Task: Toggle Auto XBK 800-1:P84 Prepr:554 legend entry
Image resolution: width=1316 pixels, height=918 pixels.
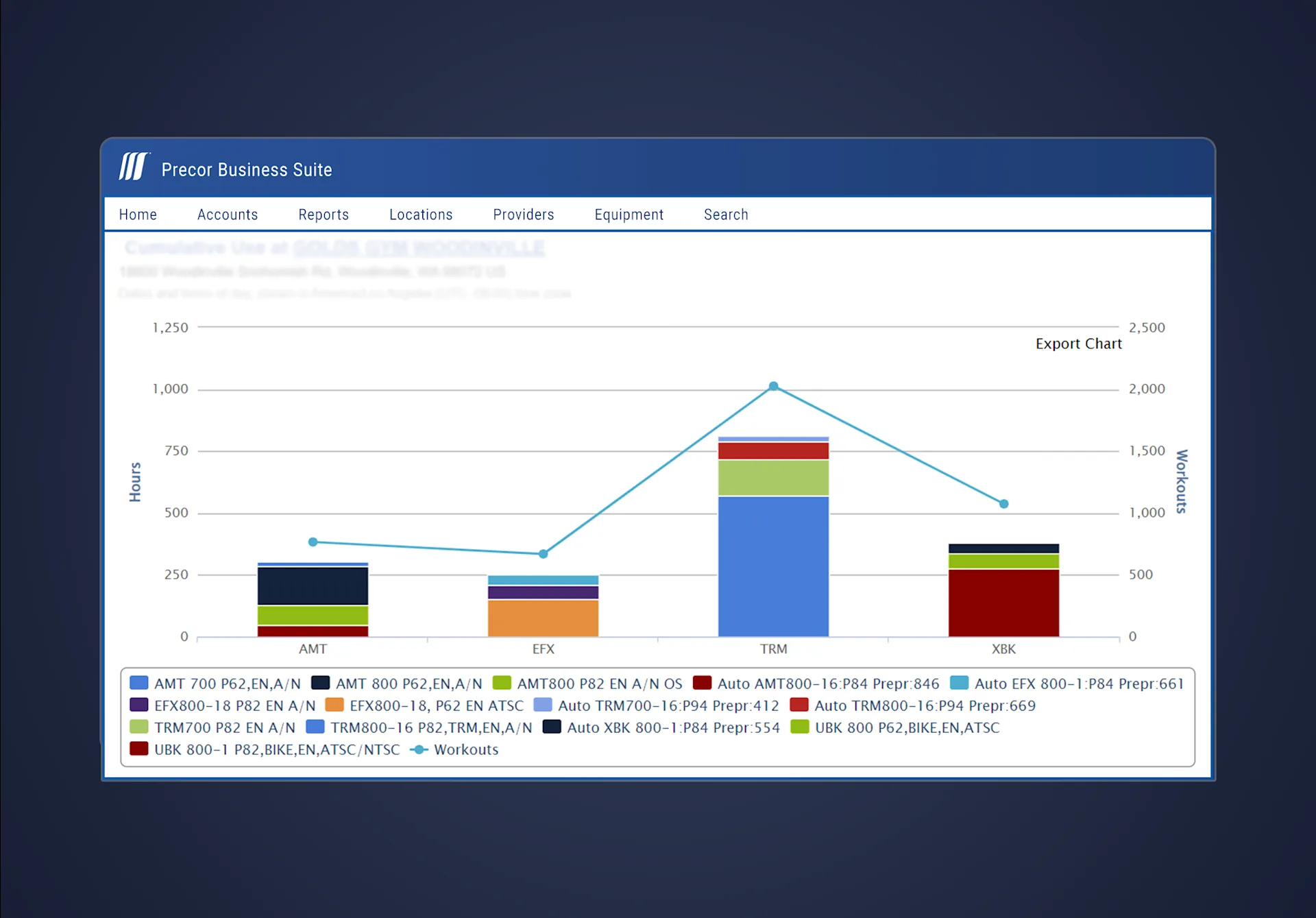Action: click(661, 727)
